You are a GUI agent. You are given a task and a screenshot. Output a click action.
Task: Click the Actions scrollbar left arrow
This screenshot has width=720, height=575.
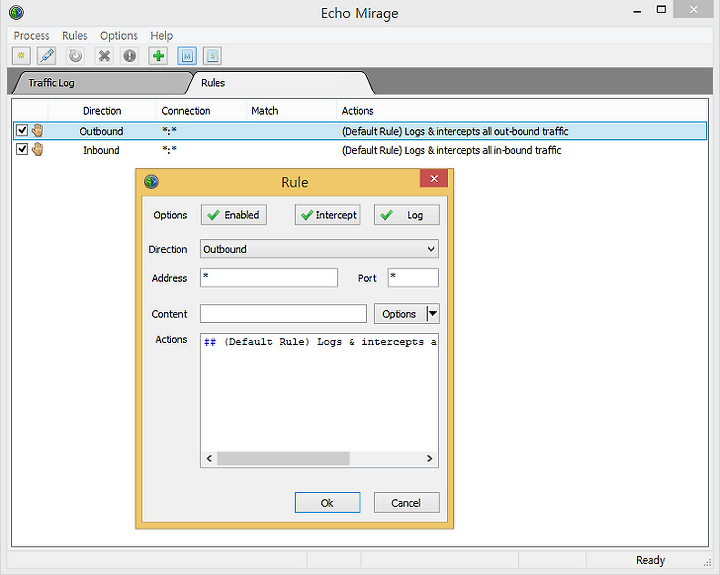pos(209,458)
